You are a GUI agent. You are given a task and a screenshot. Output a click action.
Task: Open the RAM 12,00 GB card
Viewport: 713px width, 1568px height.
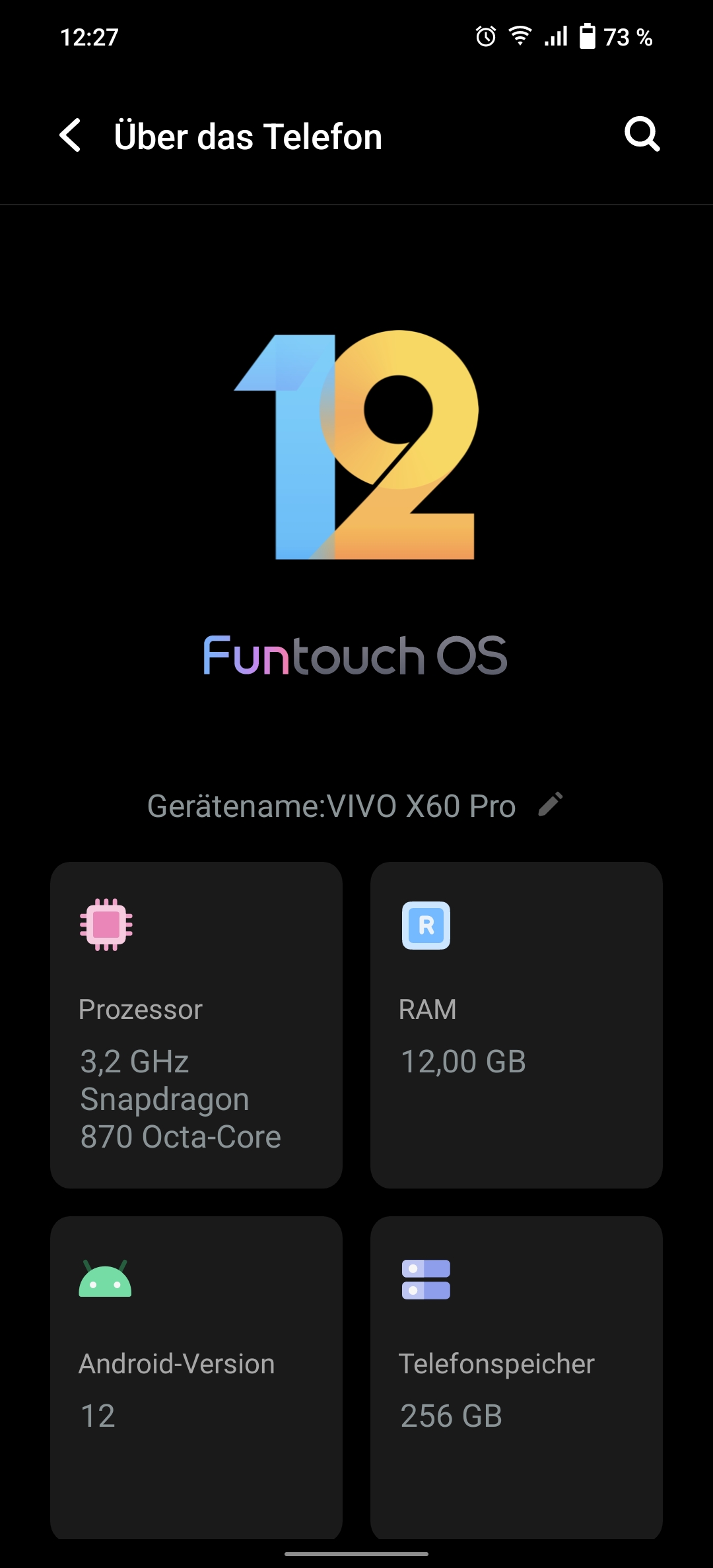516,1025
